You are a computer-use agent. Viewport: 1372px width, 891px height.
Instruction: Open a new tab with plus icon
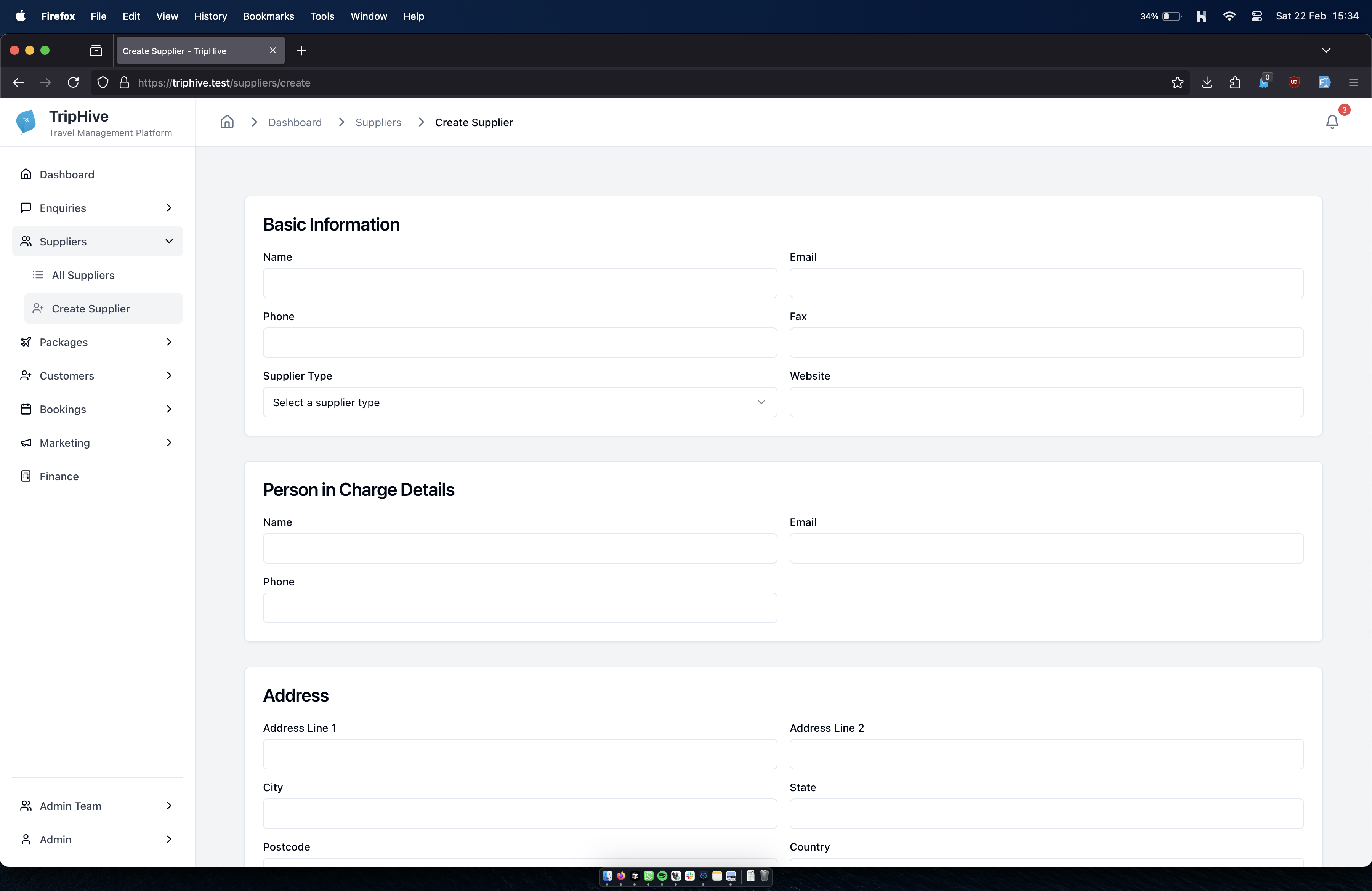coord(301,51)
